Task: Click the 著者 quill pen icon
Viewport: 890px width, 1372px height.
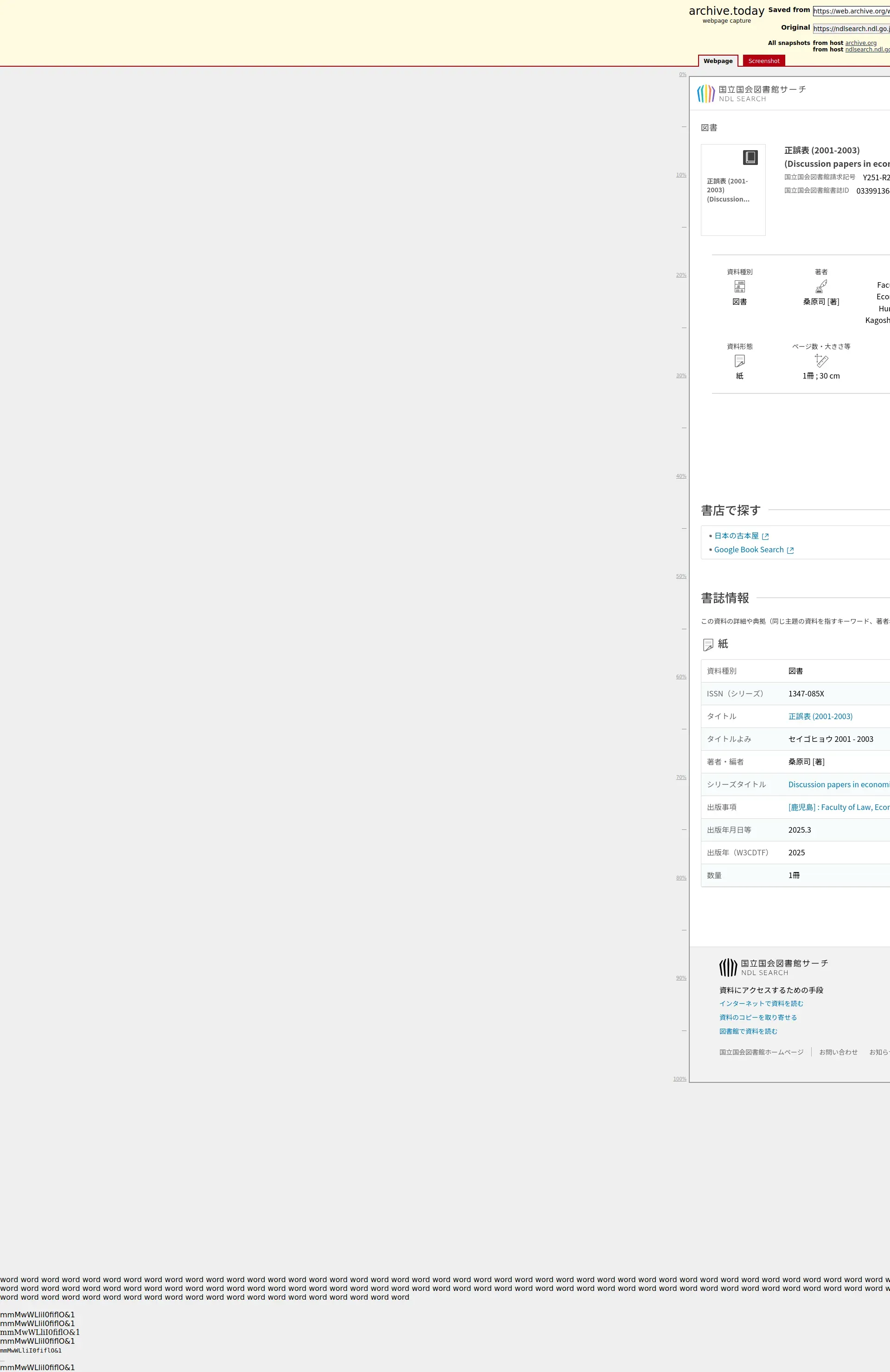Action: pos(821,286)
